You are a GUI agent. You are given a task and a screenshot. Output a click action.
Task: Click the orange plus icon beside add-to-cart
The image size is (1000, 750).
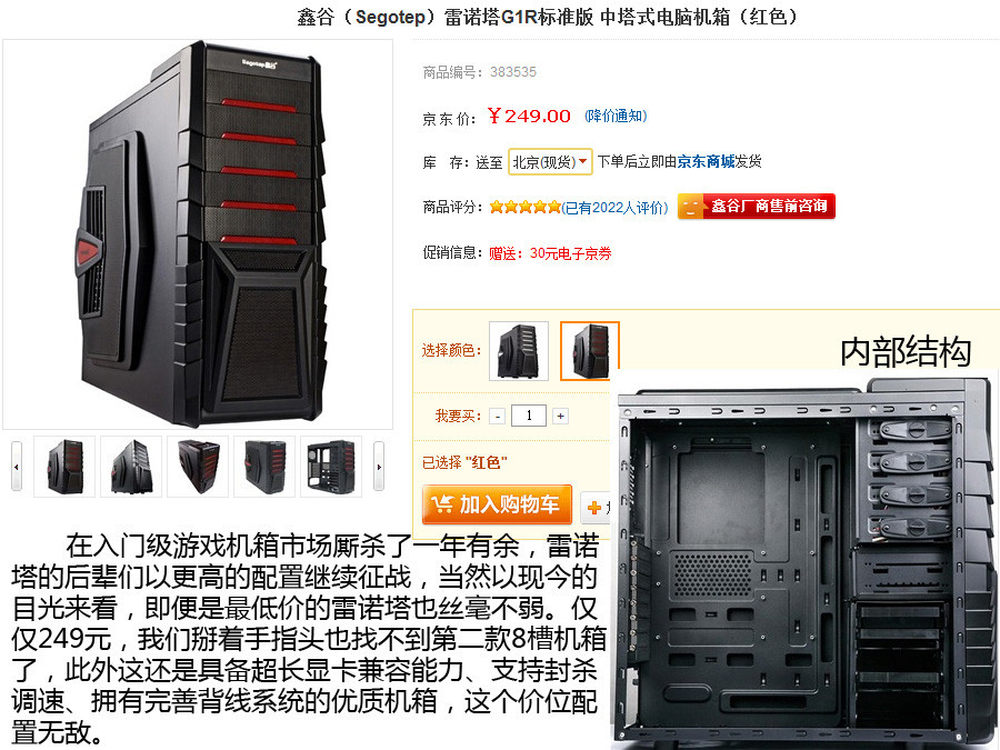click(x=594, y=508)
